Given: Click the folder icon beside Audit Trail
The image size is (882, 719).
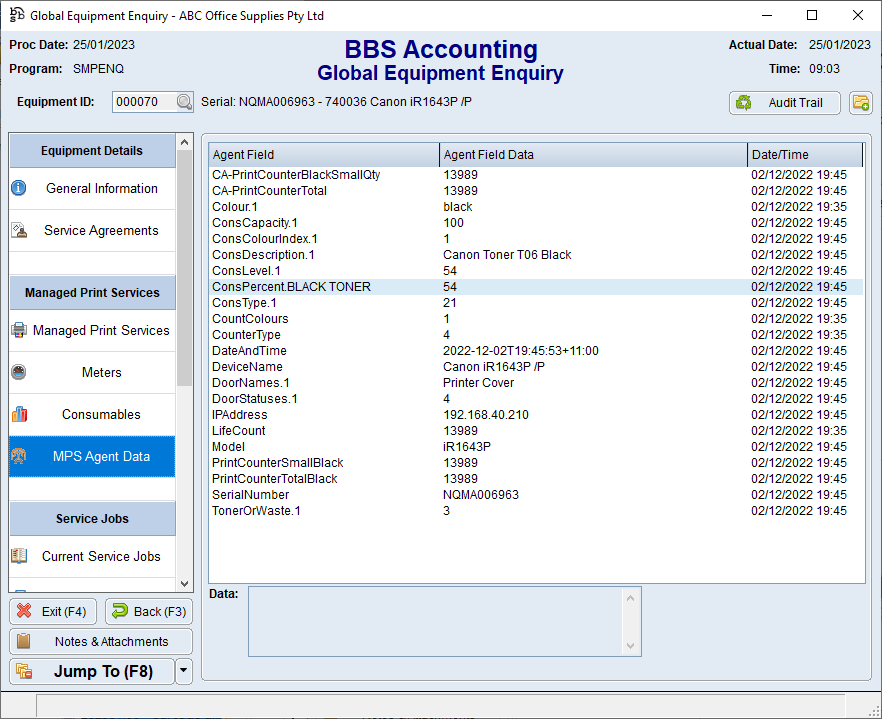Looking at the screenshot, I should [x=860, y=103].
